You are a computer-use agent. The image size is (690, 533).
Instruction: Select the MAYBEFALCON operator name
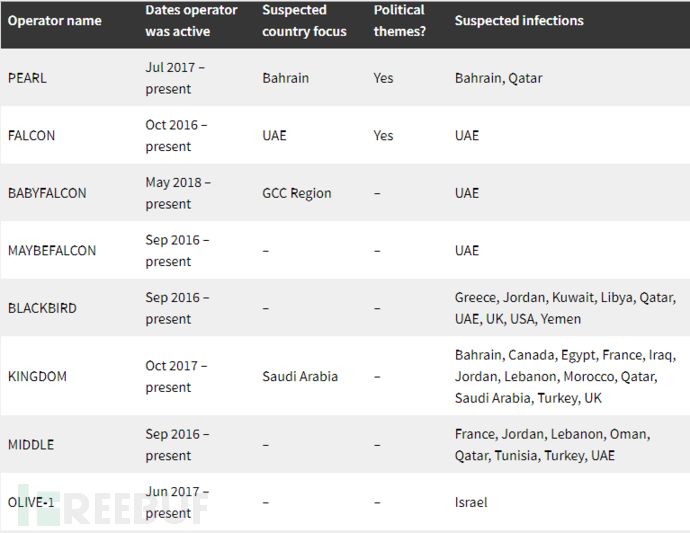[52, 250]
